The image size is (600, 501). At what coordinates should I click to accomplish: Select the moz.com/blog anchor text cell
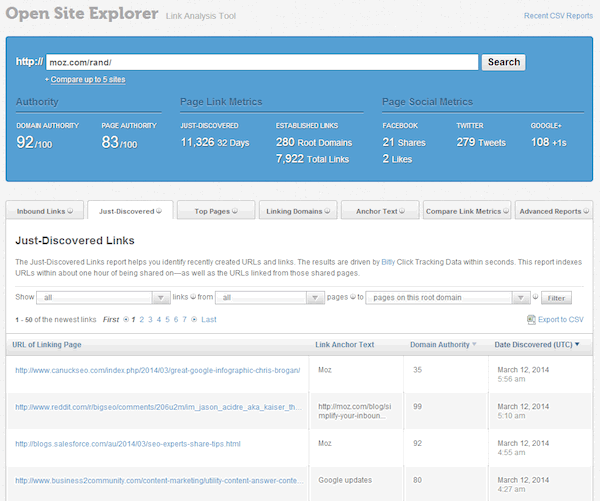[355, 411]
